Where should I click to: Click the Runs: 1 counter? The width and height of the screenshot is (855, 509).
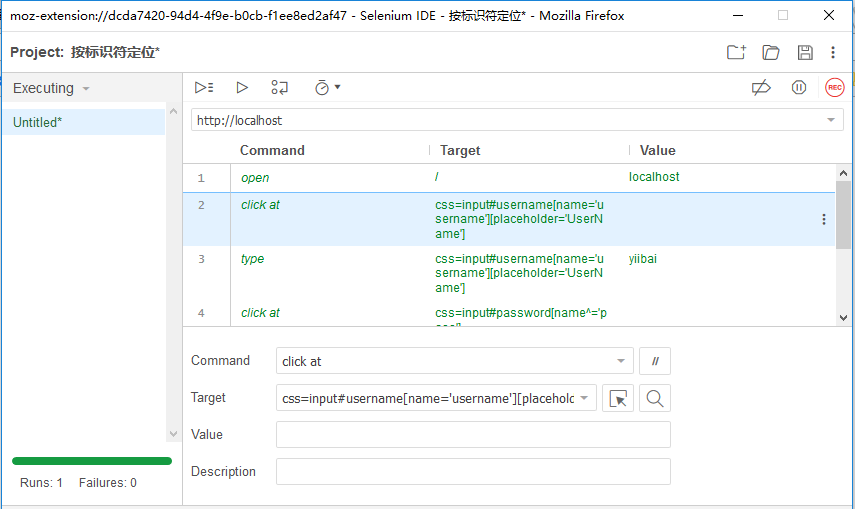pyautogui.click(x=41, y=483)
